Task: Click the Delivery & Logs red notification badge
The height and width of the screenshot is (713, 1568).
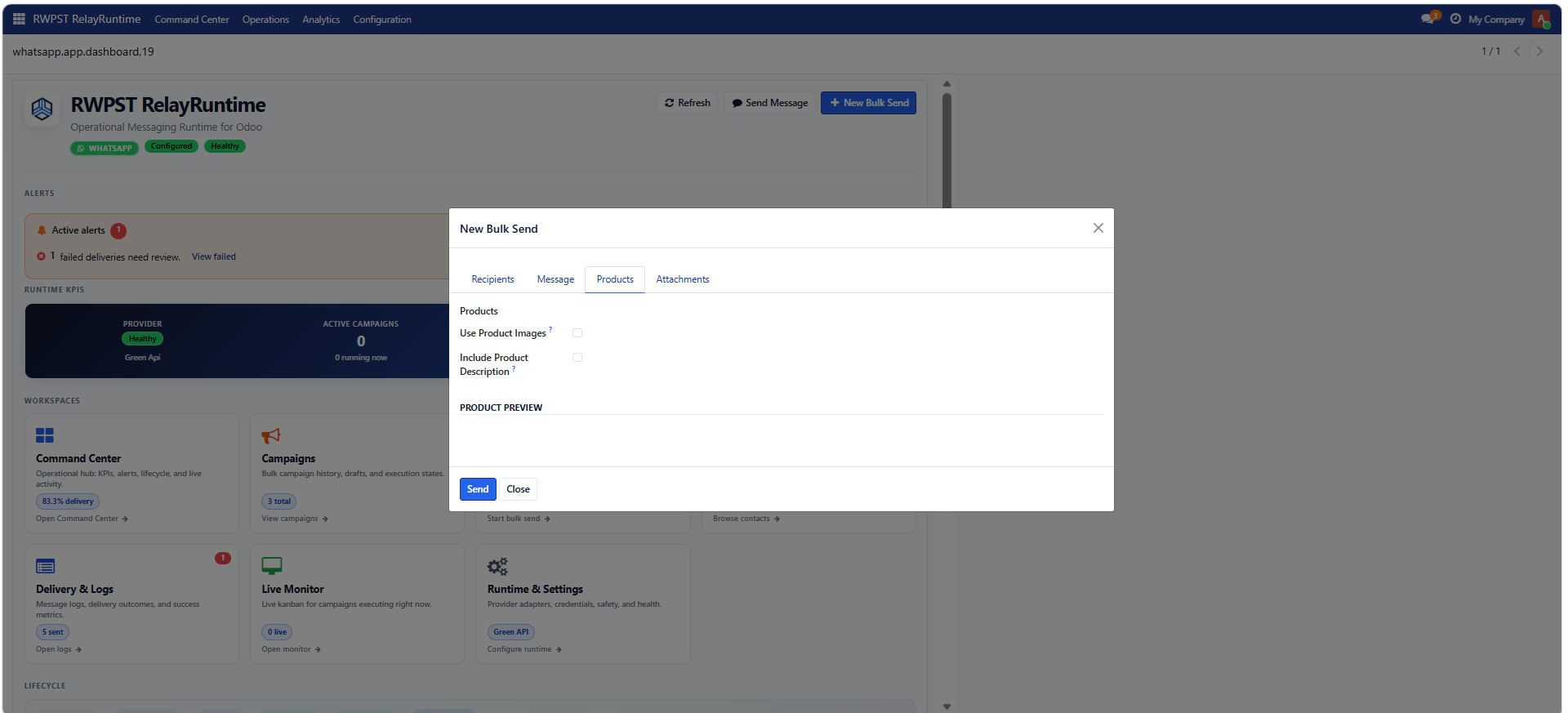Action: click(223, 558)
